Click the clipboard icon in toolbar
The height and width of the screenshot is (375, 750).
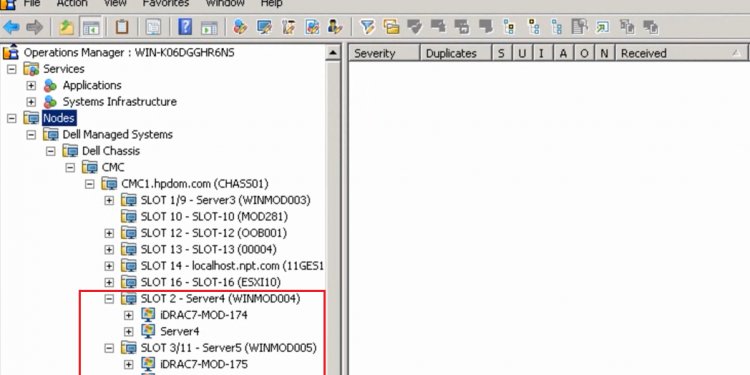click(121, 27)
